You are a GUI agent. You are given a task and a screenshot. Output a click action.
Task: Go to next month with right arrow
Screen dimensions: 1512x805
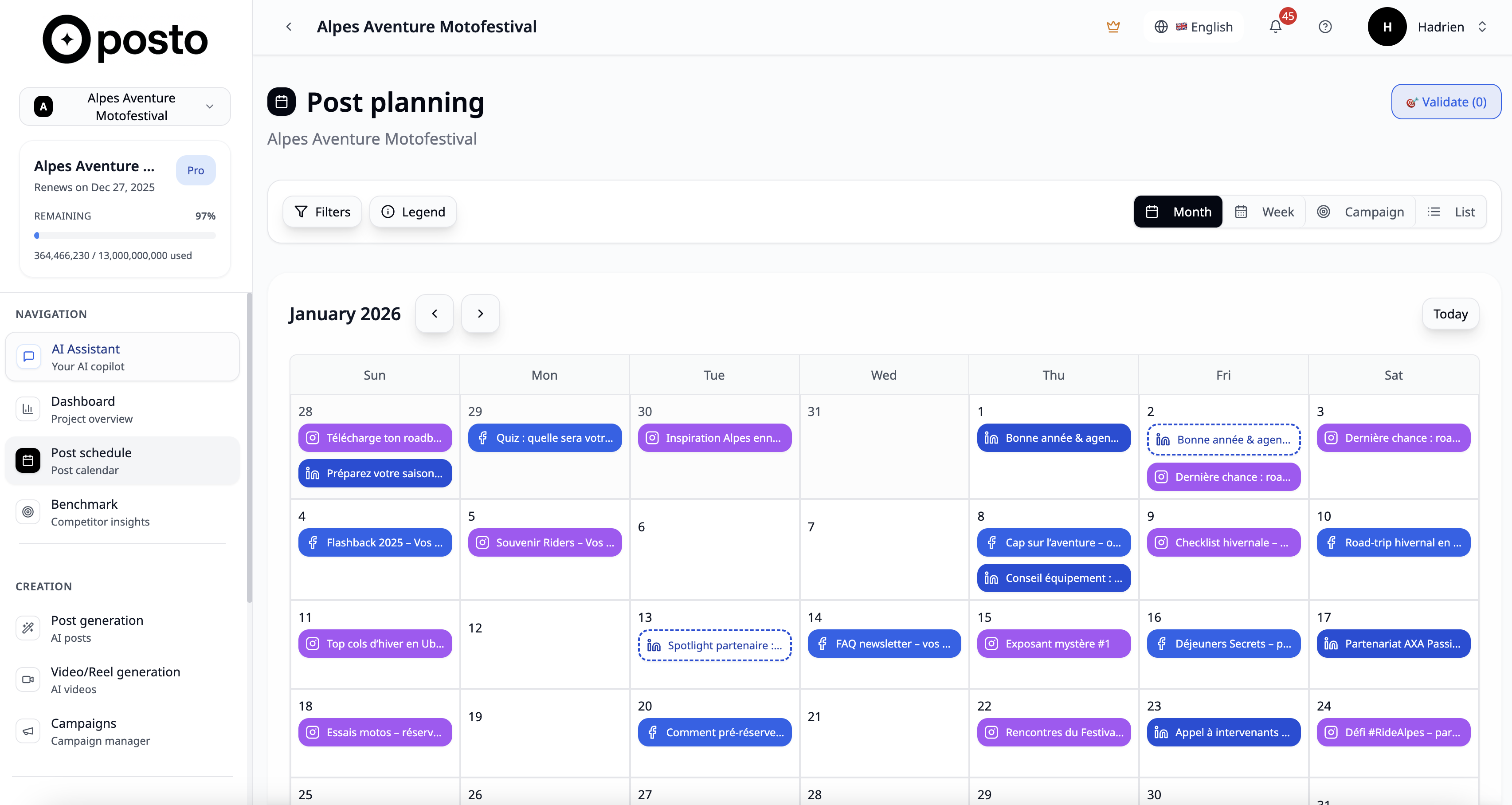coord(480,313)
